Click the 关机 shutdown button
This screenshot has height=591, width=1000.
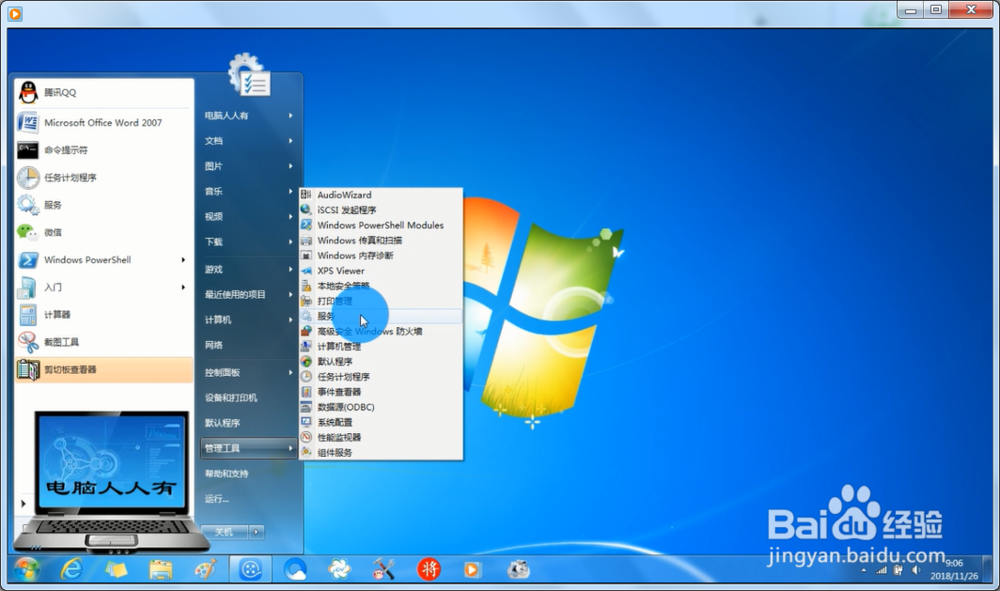pyautogui.click(x=224, y=532)
